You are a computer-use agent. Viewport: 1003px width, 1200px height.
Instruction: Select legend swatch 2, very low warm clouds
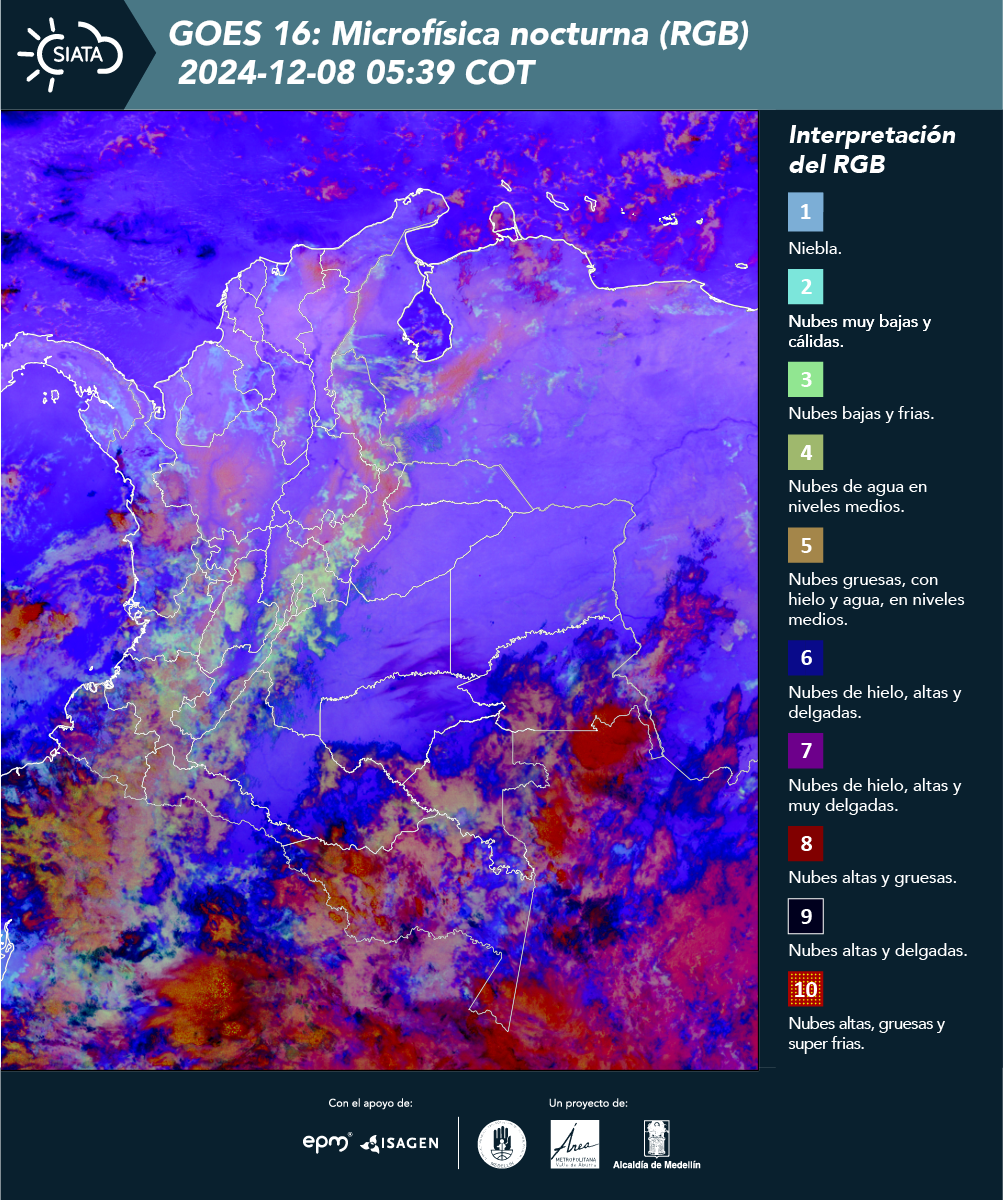pos(805,287)
